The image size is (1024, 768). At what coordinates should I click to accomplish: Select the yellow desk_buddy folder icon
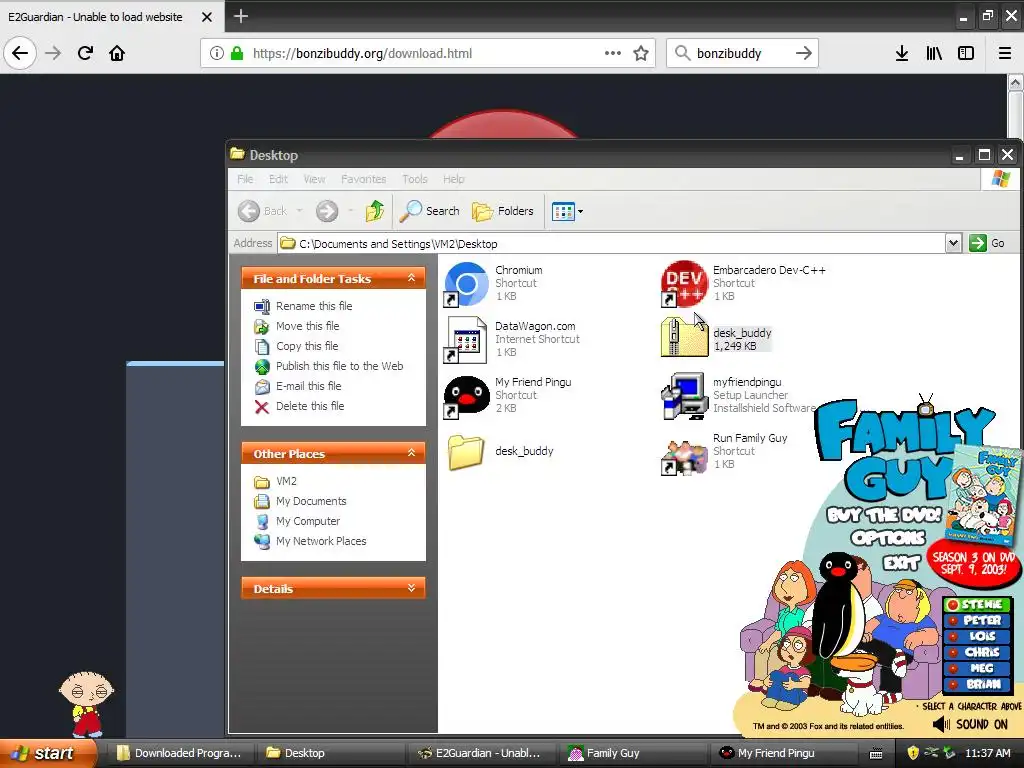point(466,452)
